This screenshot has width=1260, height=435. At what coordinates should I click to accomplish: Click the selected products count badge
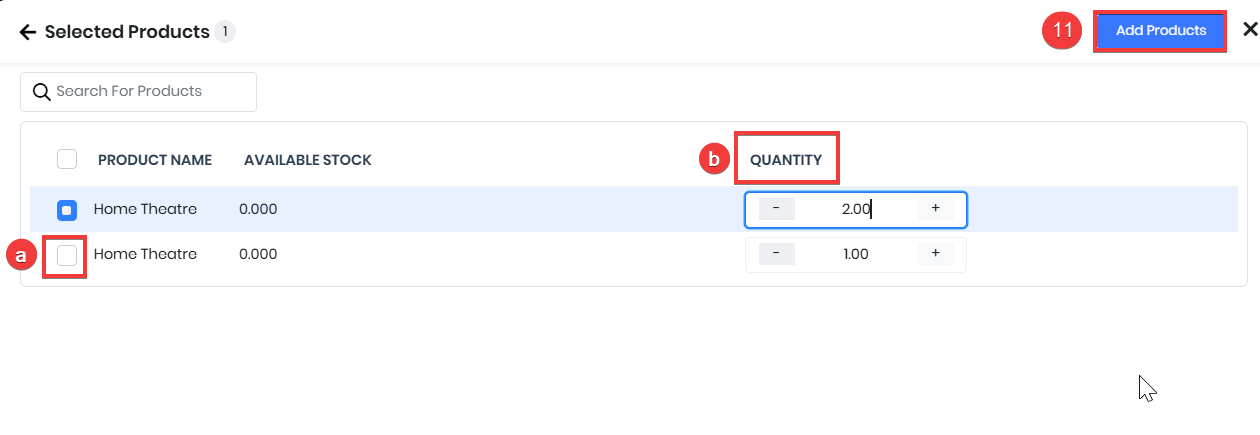click(x=225, y=32)
